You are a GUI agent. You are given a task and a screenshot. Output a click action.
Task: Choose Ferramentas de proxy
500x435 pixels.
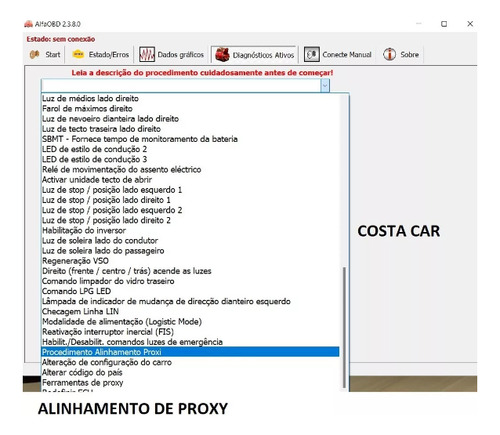click(x=190, y=383)
